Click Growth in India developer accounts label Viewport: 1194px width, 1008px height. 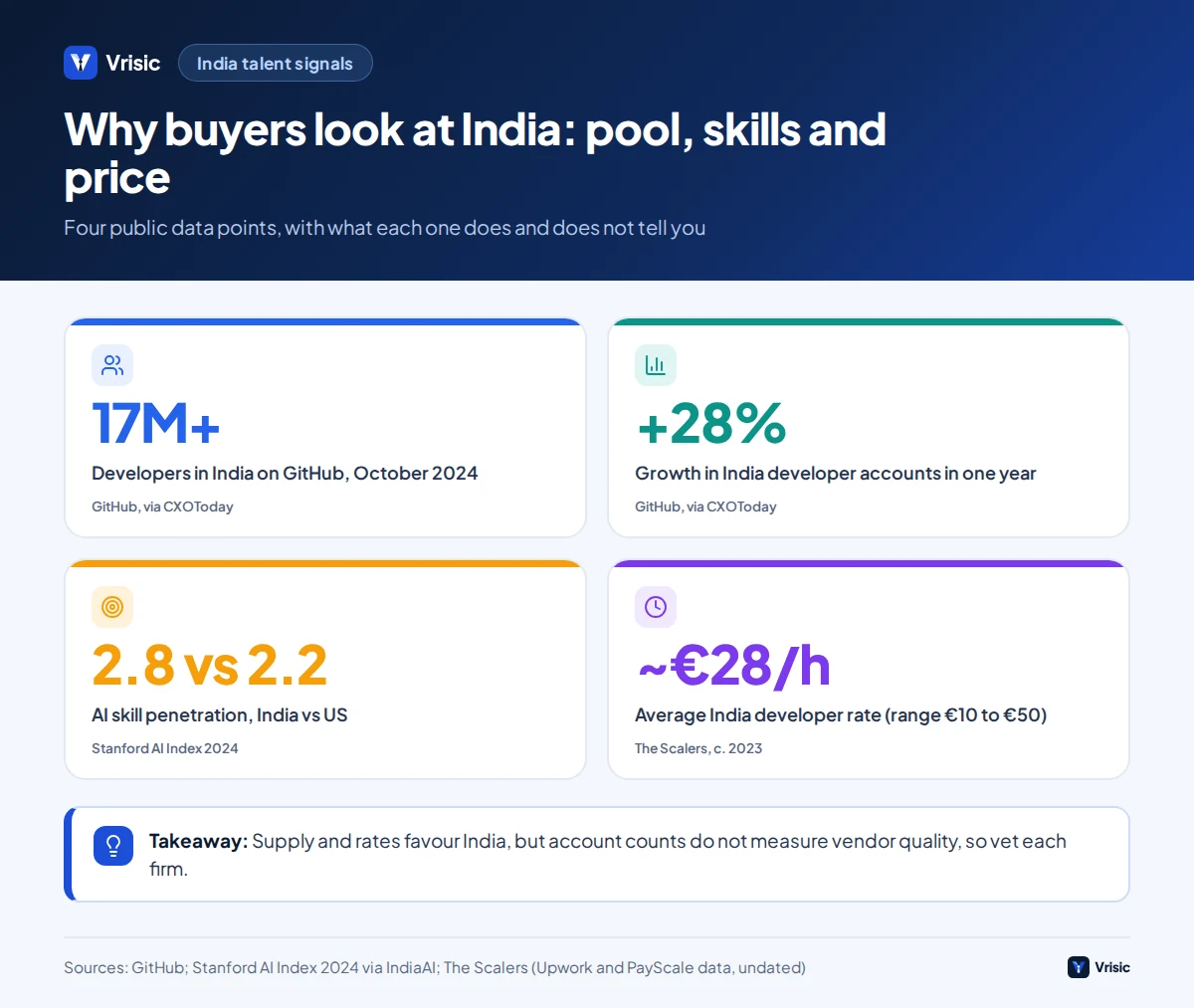click(x=836, y=474)
